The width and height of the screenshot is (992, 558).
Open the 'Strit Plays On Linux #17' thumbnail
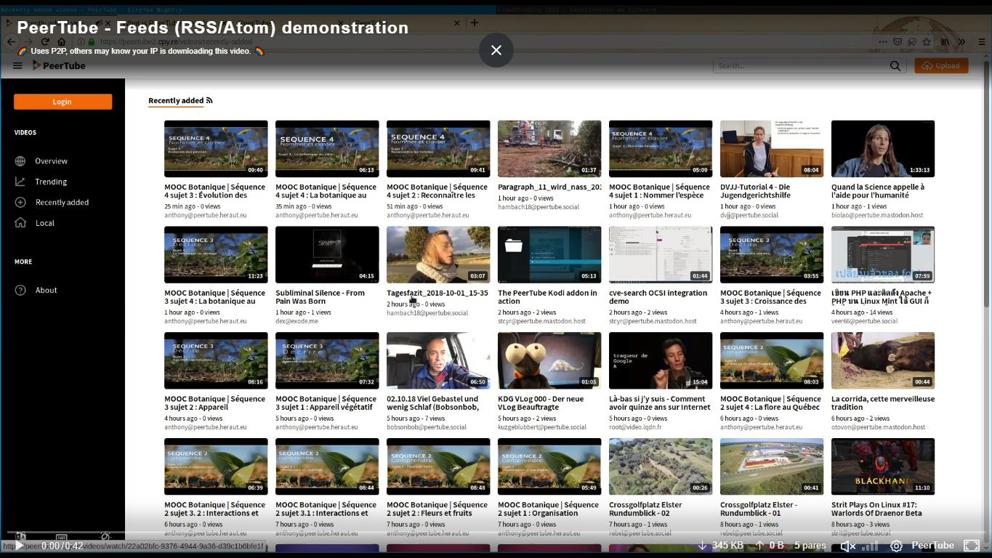tap(883, 466)
